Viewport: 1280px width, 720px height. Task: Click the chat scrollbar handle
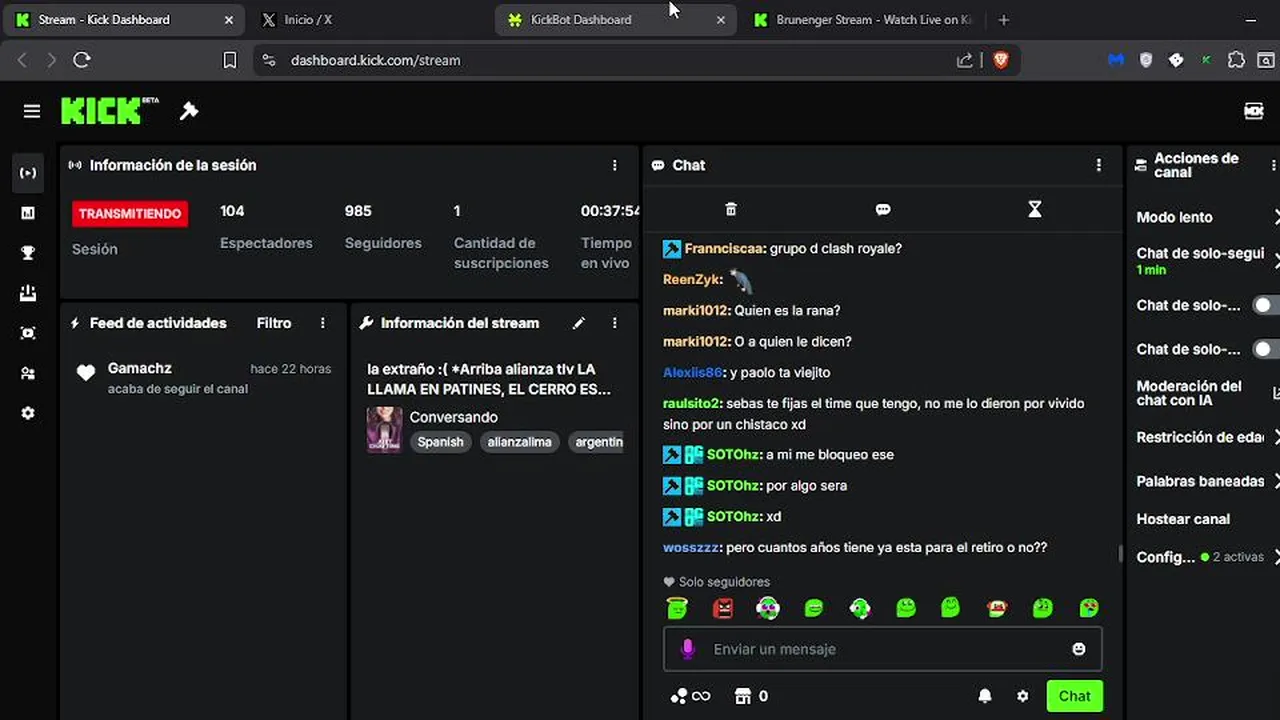(x=1120, y=554)
